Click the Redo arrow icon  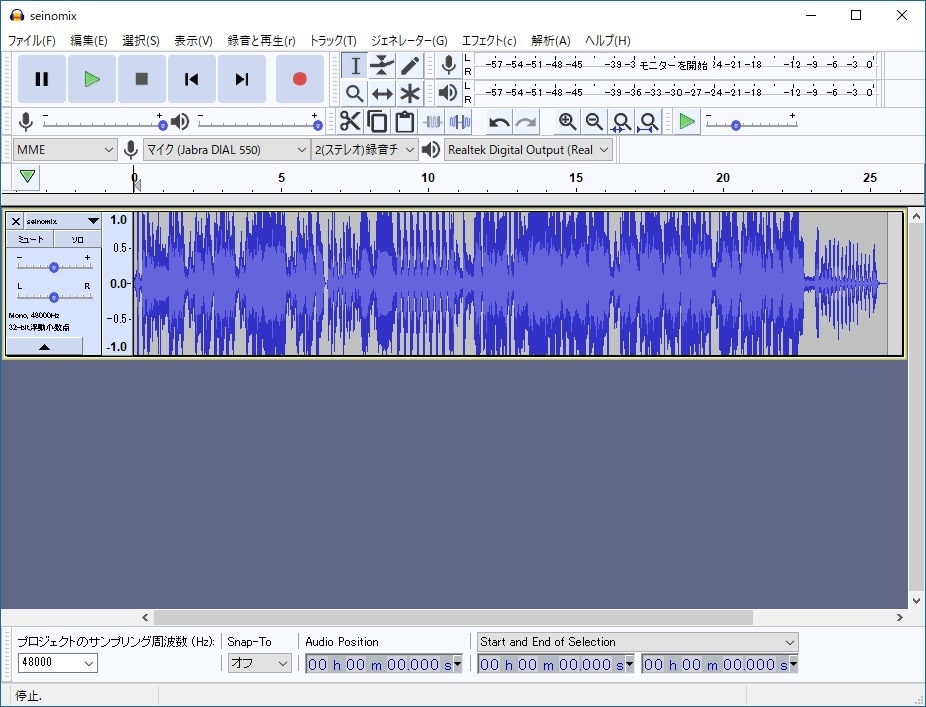526,122
